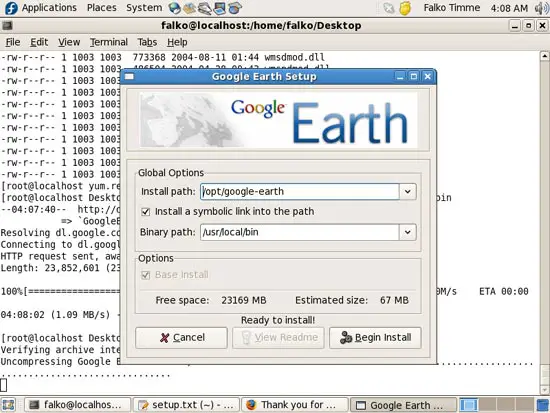Viewport: 550px width, 413px height.
Task: Click the Fedora logo icon in the panel
Action: 11,8
